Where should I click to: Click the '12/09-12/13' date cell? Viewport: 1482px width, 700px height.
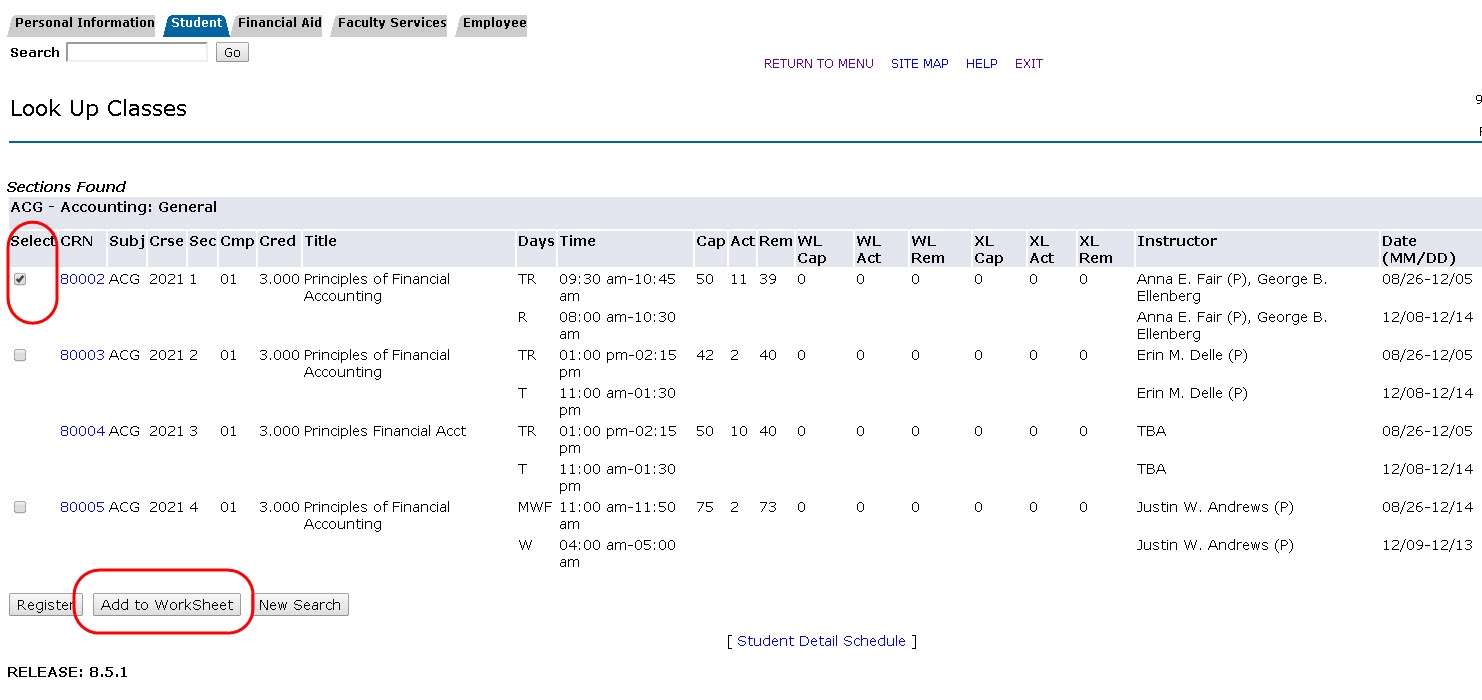pos(1427,546)
